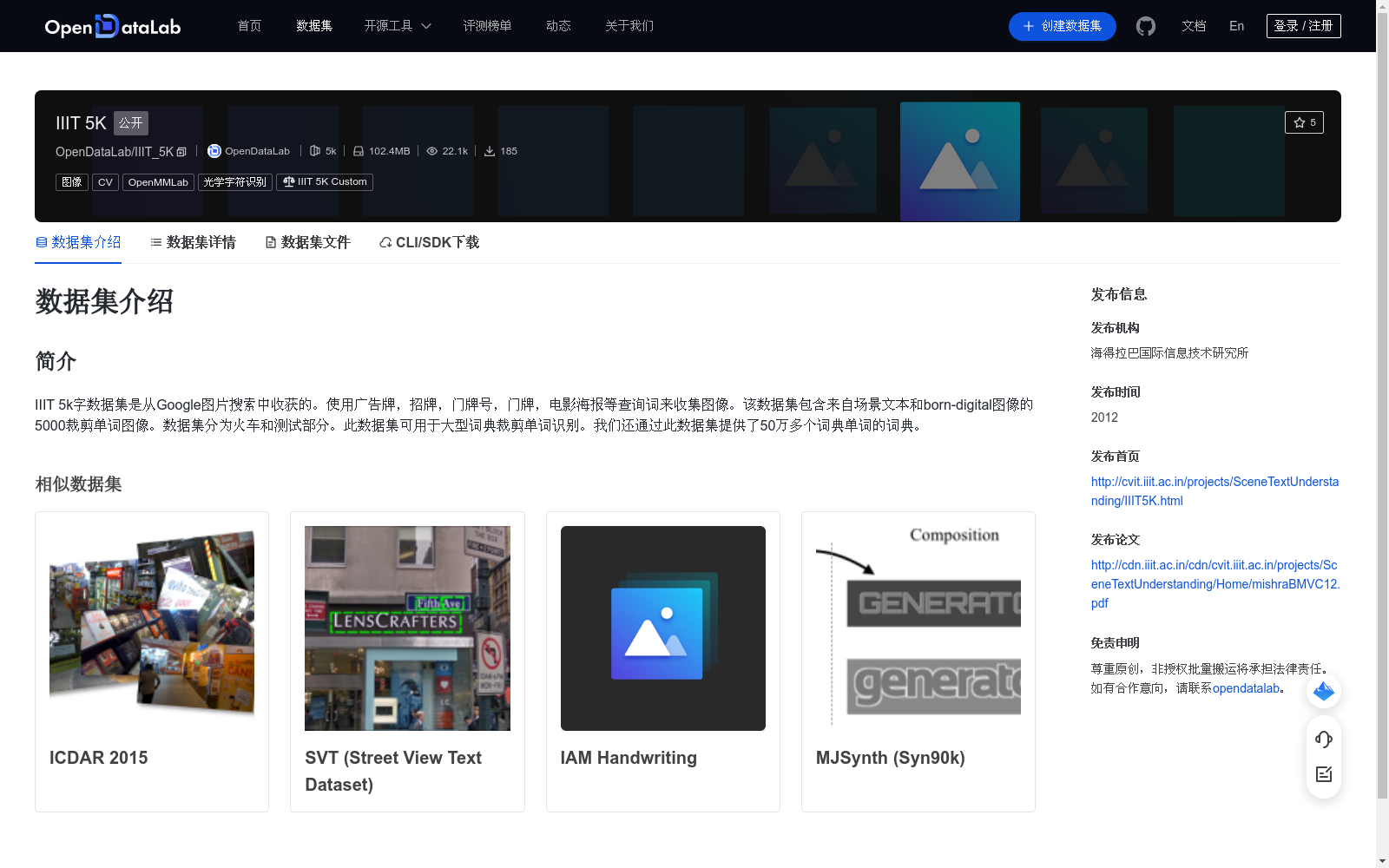Click SVT (Street View Text Dataset) title
1389x868 pixels.
(393, 771)
